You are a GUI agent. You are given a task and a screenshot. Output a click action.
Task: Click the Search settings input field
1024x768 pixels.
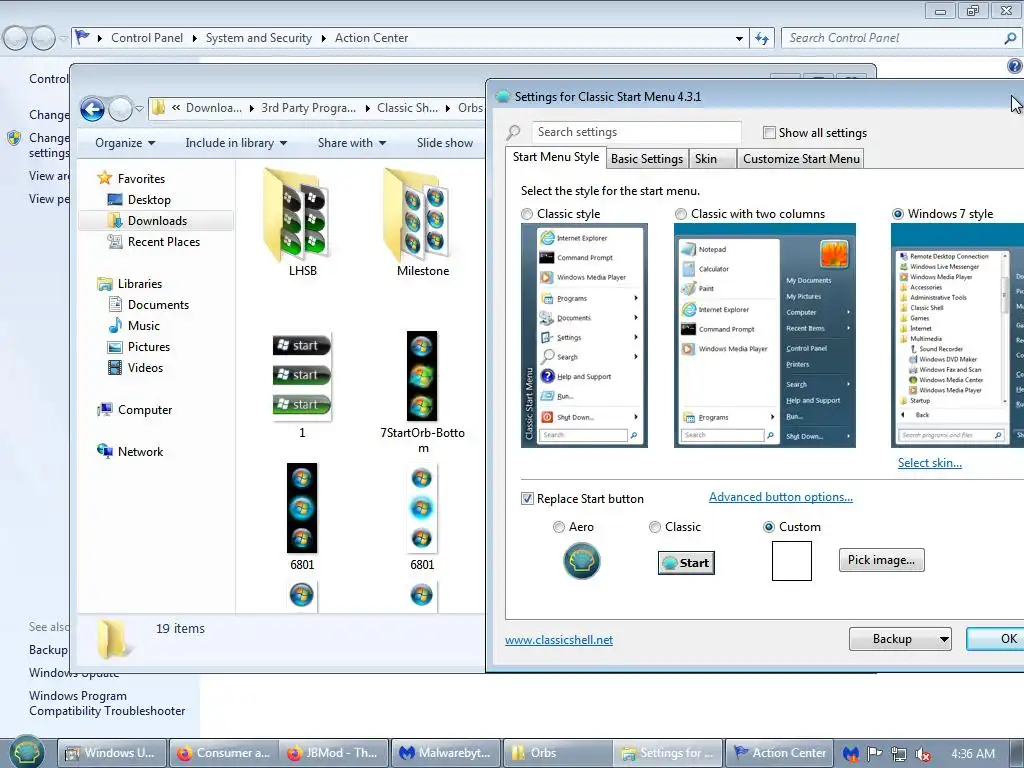pos(636,132)
